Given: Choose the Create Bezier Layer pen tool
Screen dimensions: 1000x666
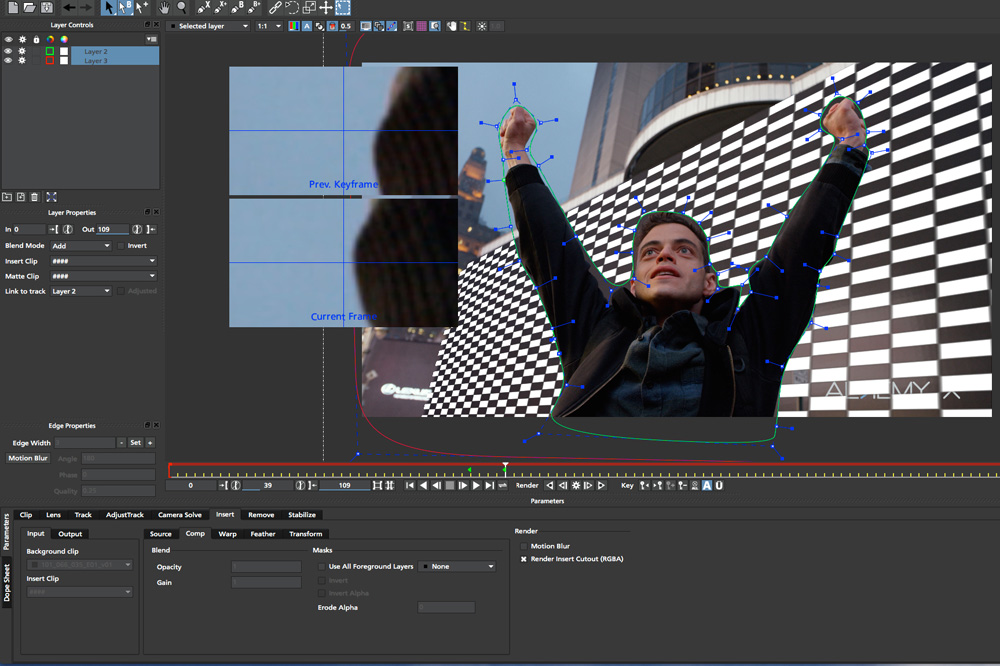Looking at the screenshot, I should click(237, 8).
